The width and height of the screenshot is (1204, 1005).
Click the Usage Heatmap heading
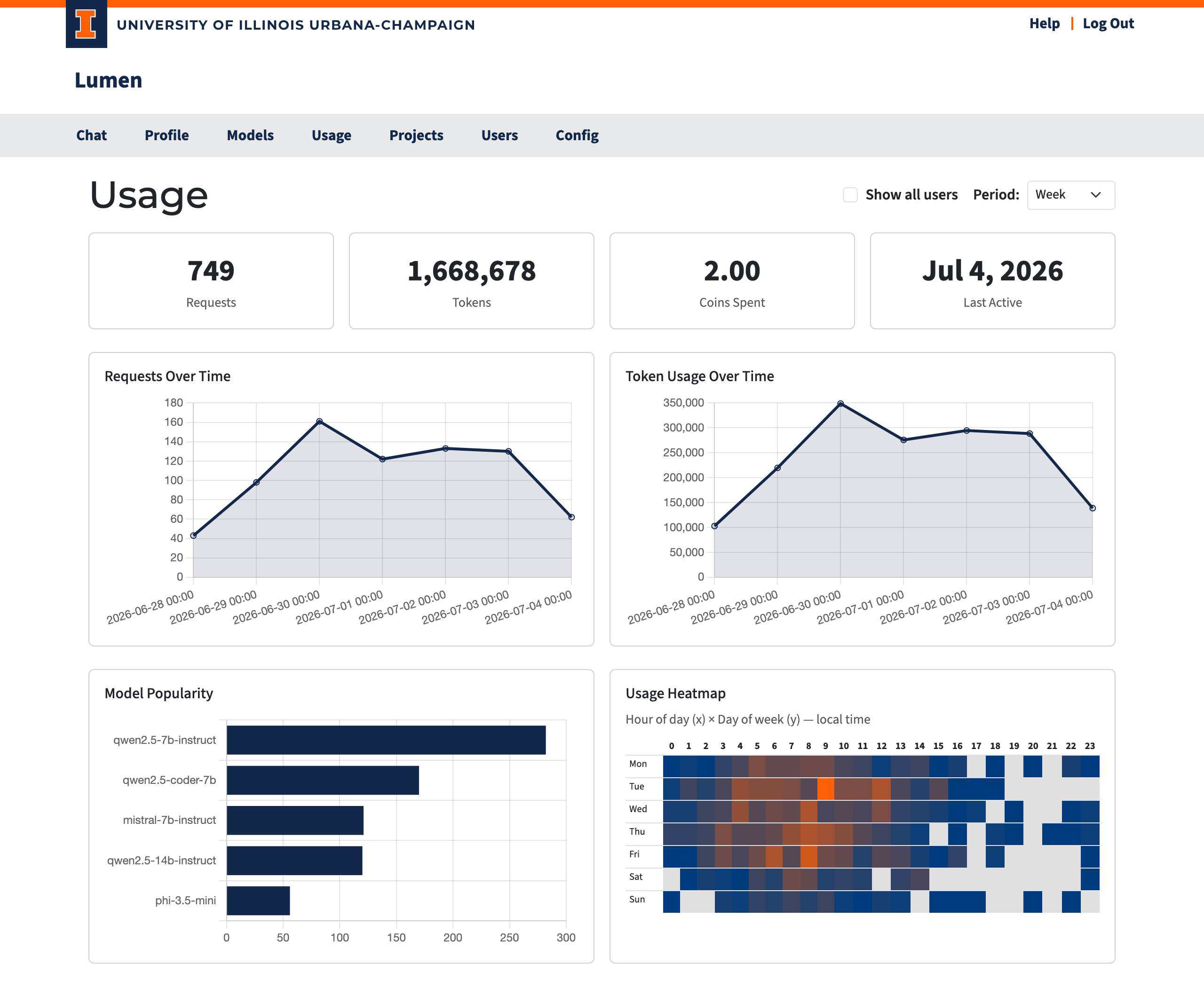[x=675, y=694]
